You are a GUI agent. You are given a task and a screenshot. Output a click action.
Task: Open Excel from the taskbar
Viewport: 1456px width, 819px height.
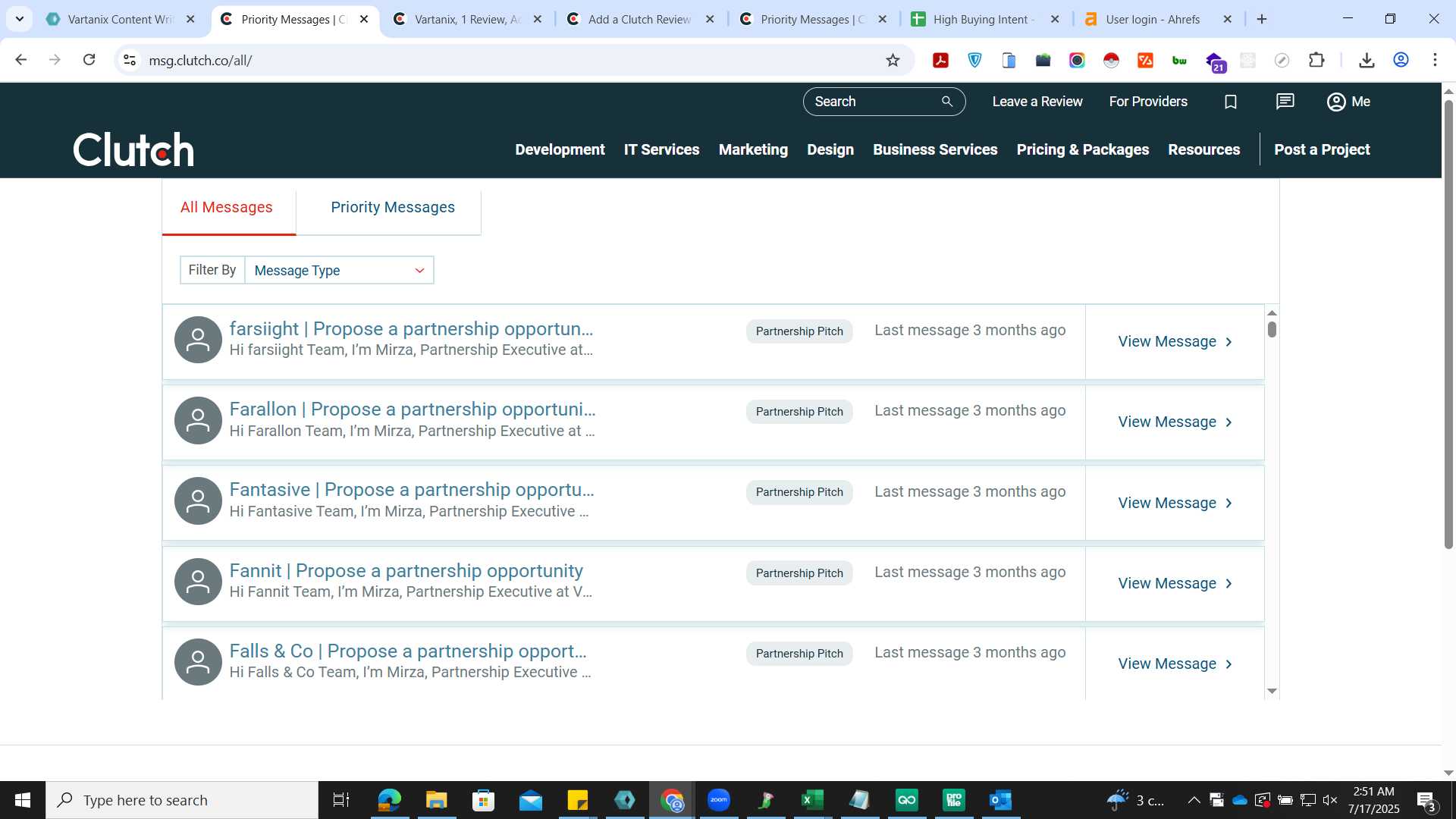(813, 800)
